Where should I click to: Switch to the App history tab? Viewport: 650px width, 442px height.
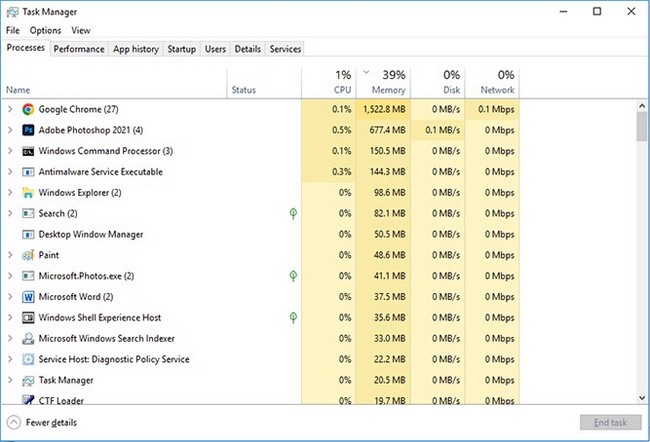(x=136, y=49)
